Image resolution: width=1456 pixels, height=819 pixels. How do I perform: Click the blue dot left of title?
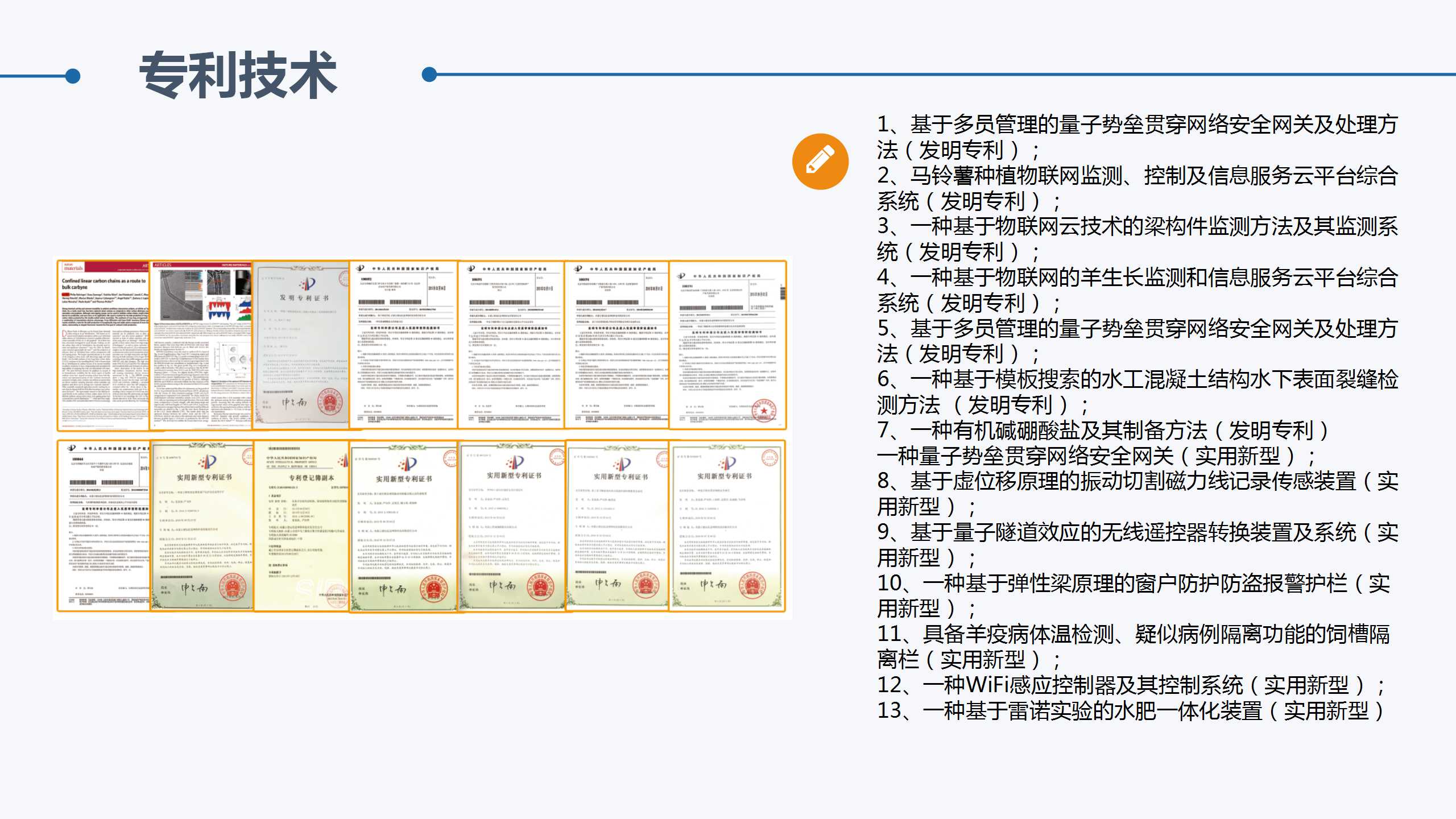point(73,76)
